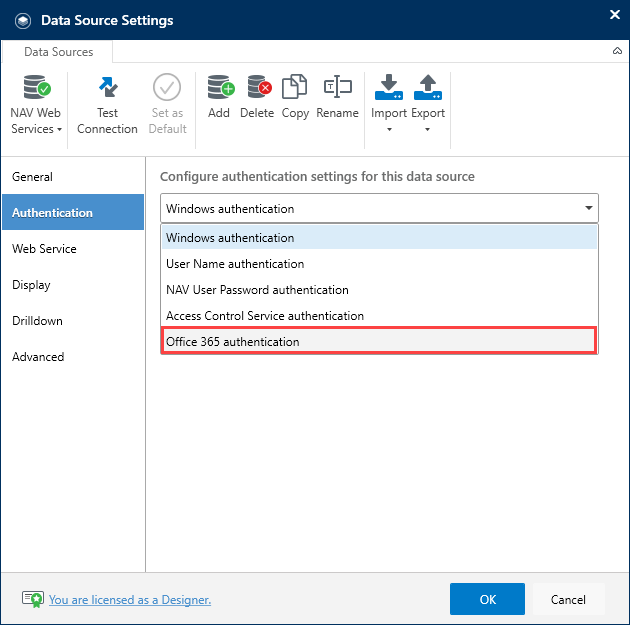The width and height of the screenshot is (630, 625).
Task: Select Office 365 authentication
Action: point(379,341)
